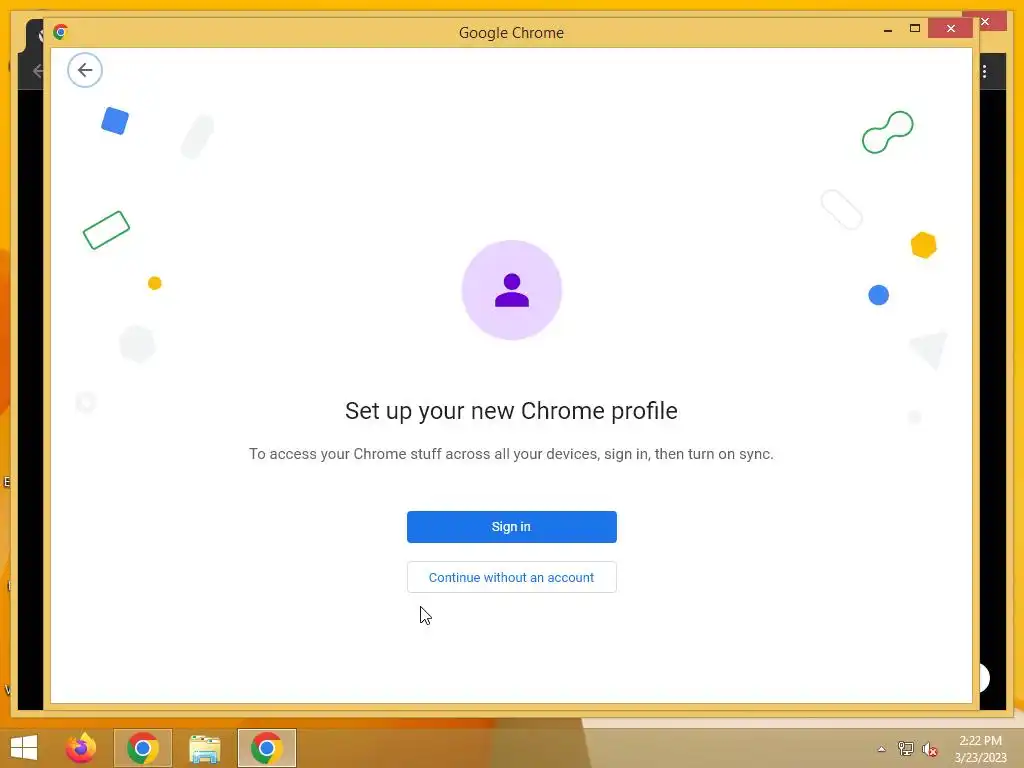Click the back arrow in profile setup
Screen dimensions: 1024x768
click(x=85, y=70)
